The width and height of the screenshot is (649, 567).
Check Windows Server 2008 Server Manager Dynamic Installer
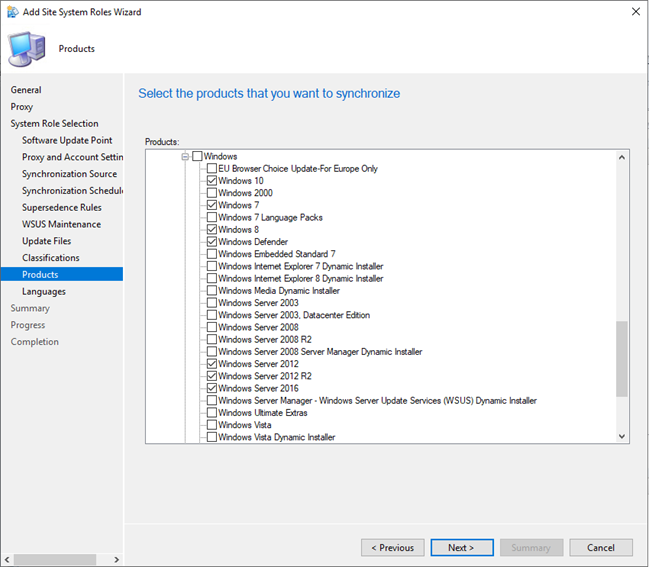pyautogui.click(x=212, y=352)
